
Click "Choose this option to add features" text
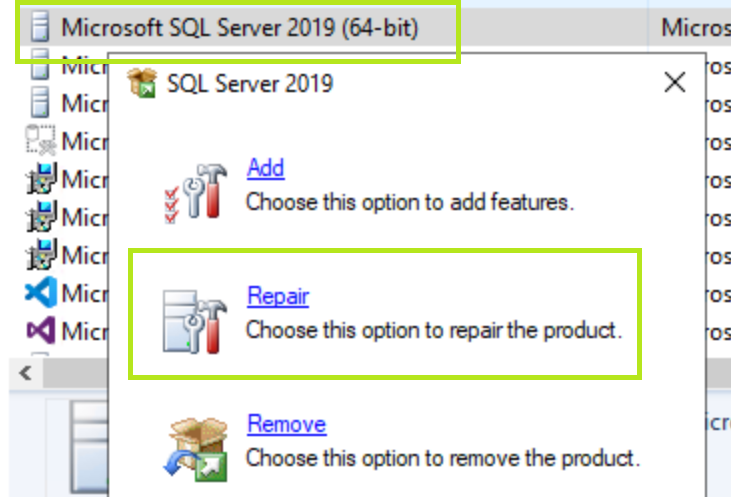[x=410, y=201]
